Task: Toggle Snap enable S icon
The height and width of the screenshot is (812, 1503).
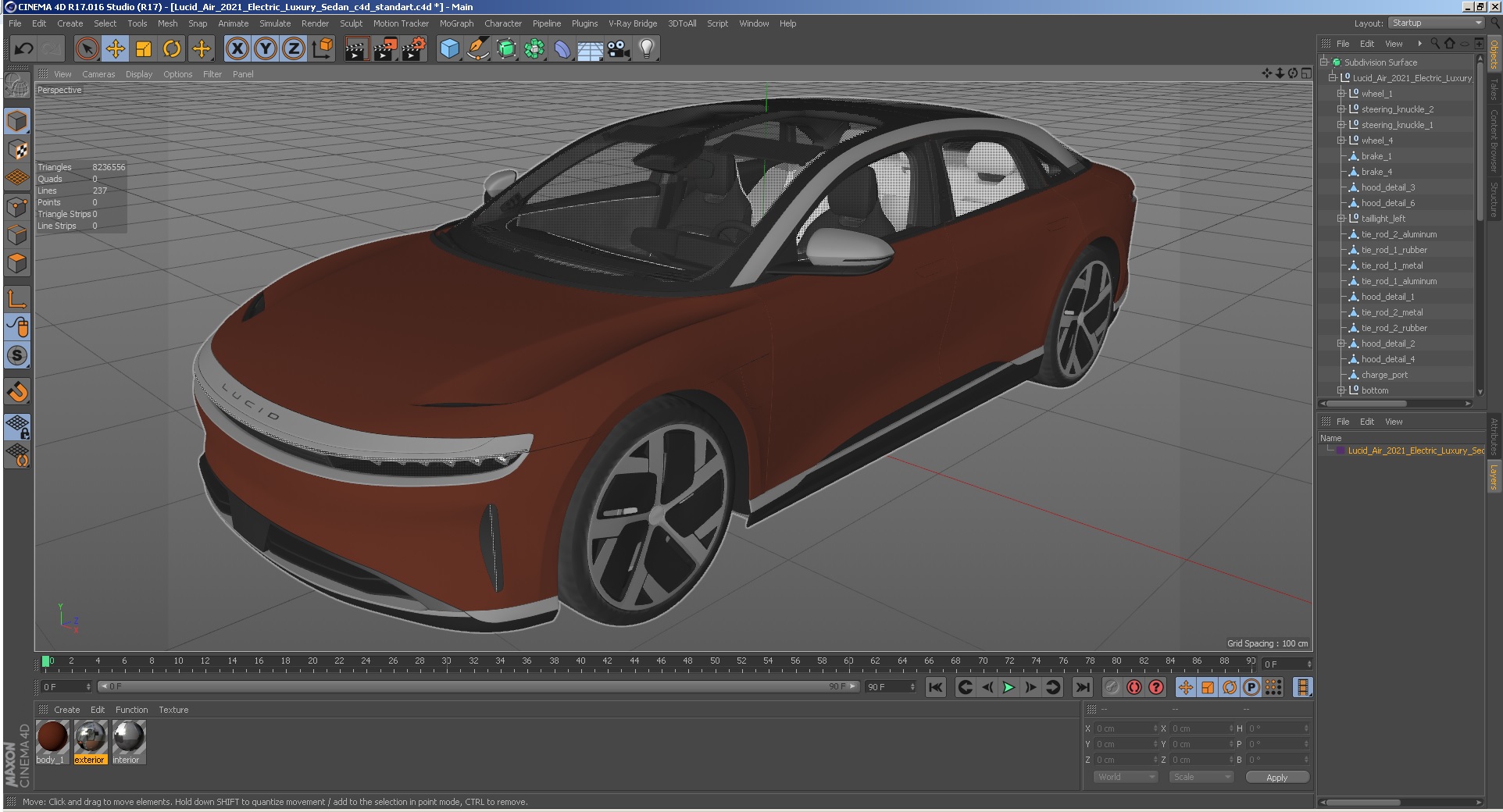Action: pos(17,355)
